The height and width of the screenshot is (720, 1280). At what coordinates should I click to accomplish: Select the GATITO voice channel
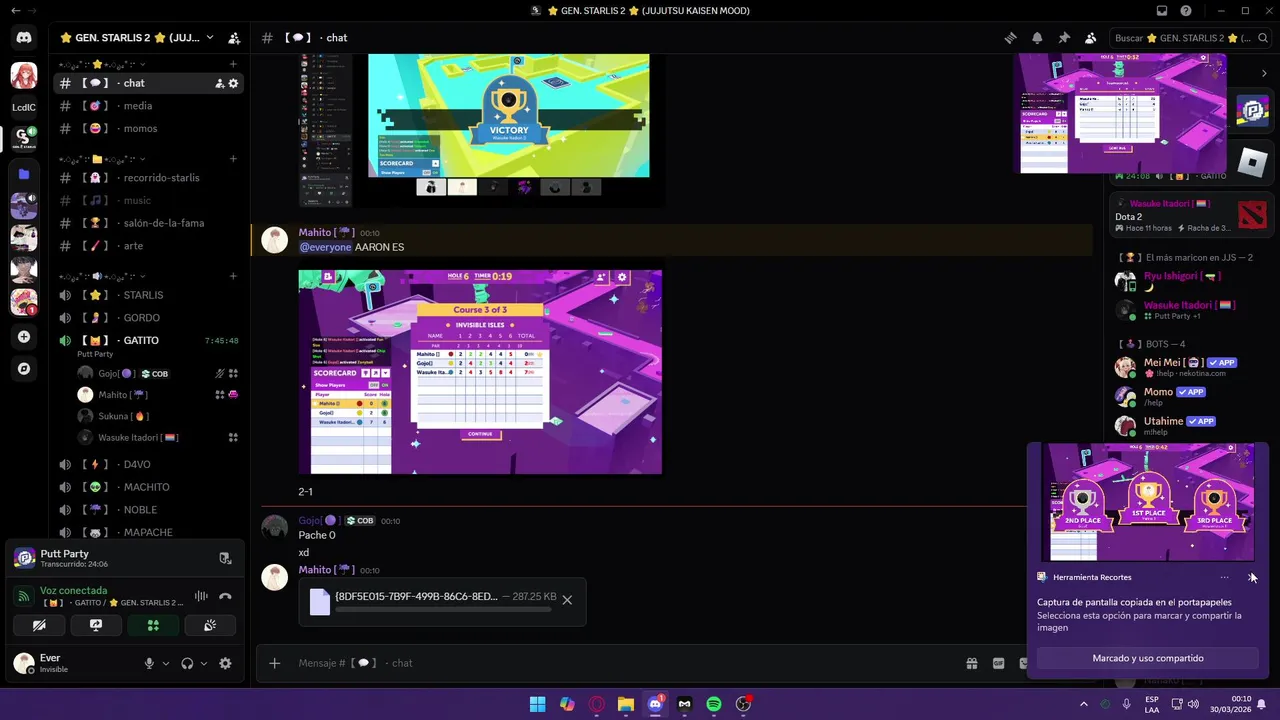[x=147, y=340]
